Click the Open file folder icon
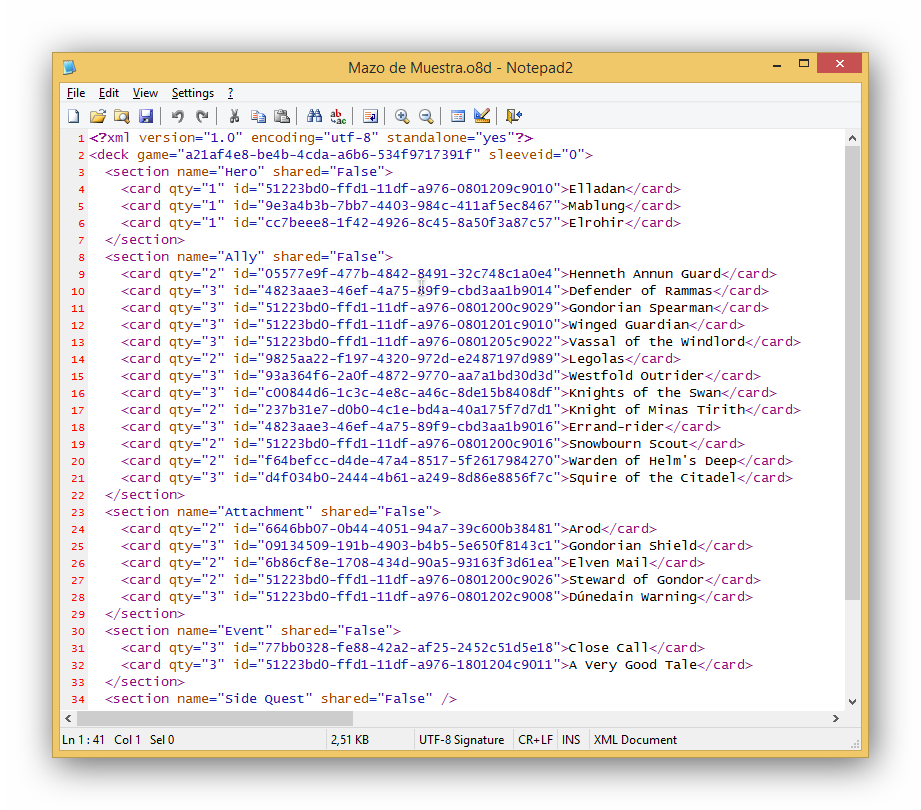 (98, 116)
